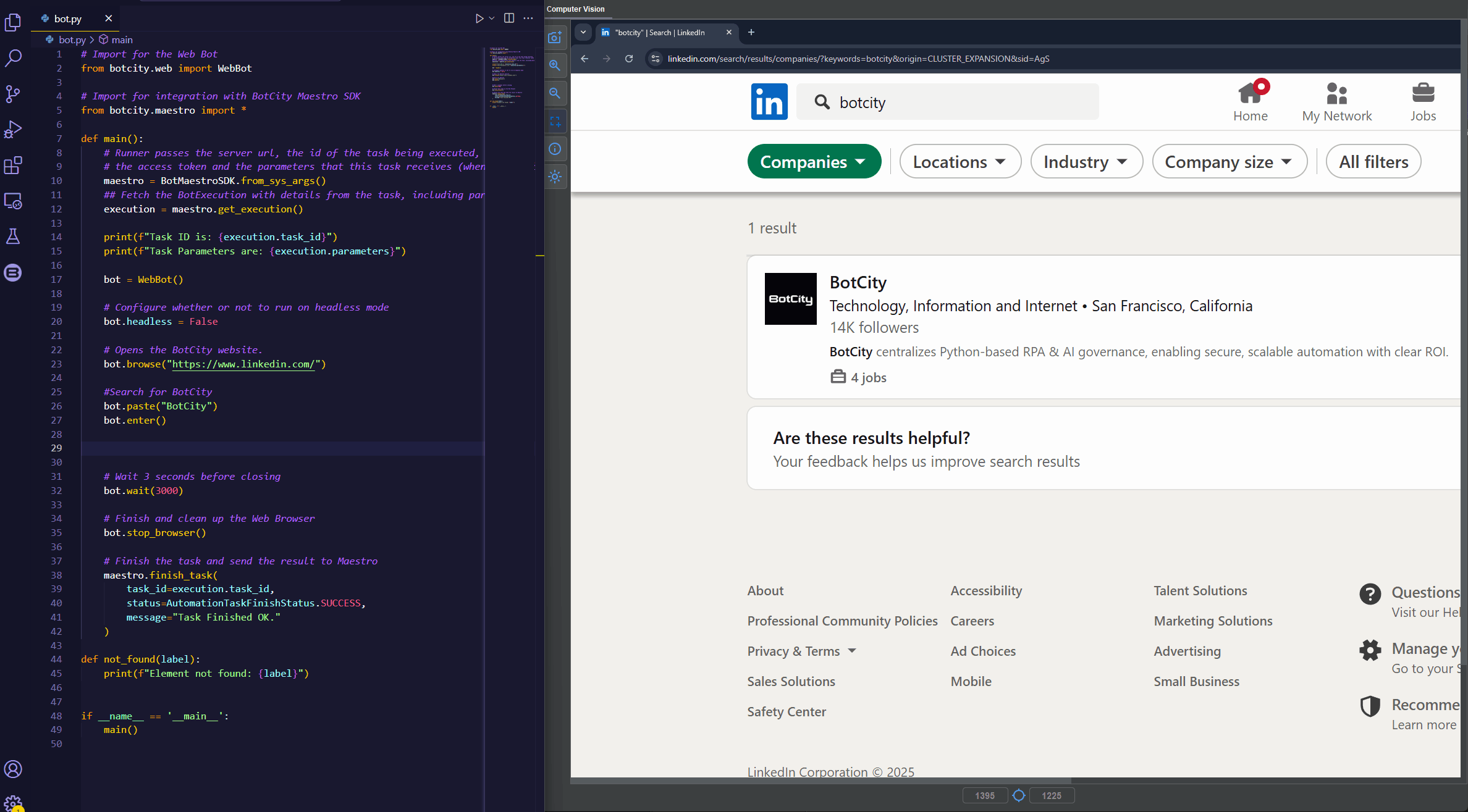Image resolution: width=1468 pixels, height=812 pixels.
Task: Click the Questions help icon
Action: [x=1370, y=595]
